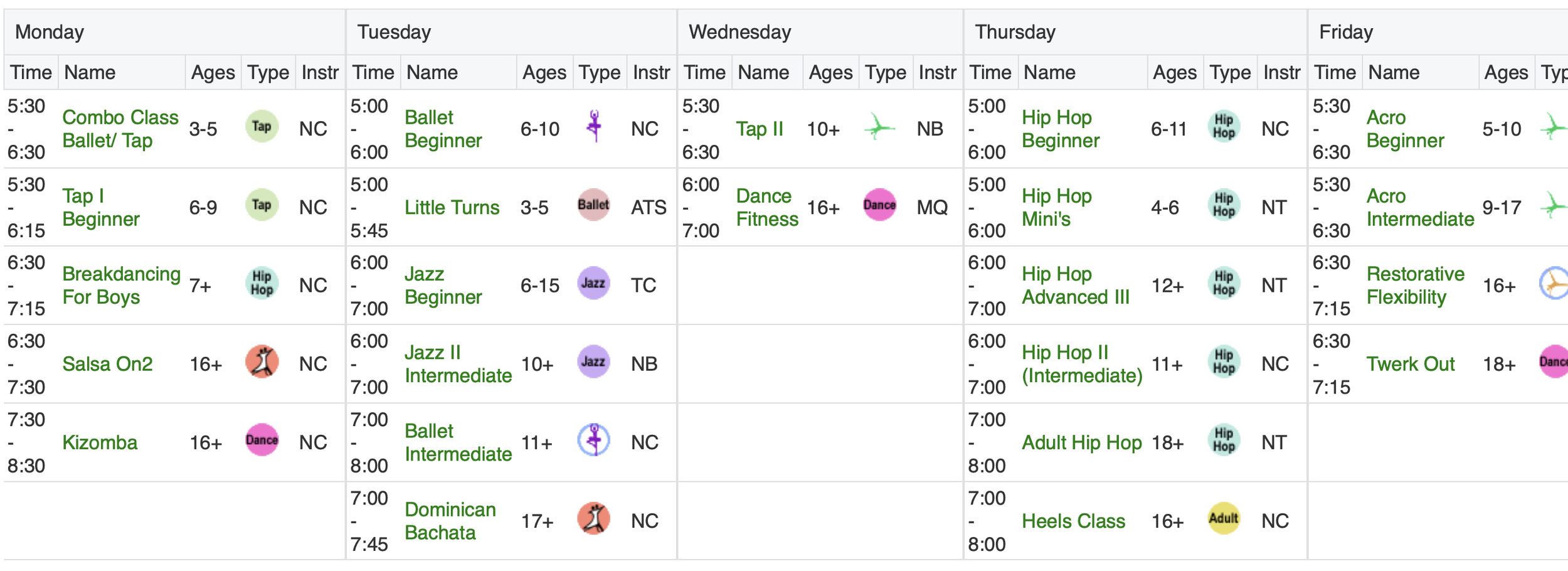Select the Thursday column header
Screen dimensions: 1568x571
click(x=1015, y=32)
